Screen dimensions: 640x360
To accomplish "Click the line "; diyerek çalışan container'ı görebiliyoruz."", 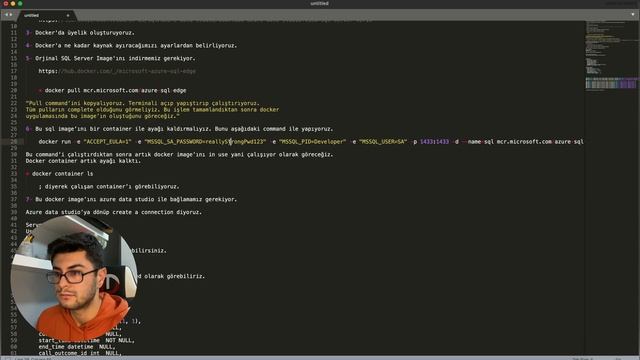I will click(109, 187).
